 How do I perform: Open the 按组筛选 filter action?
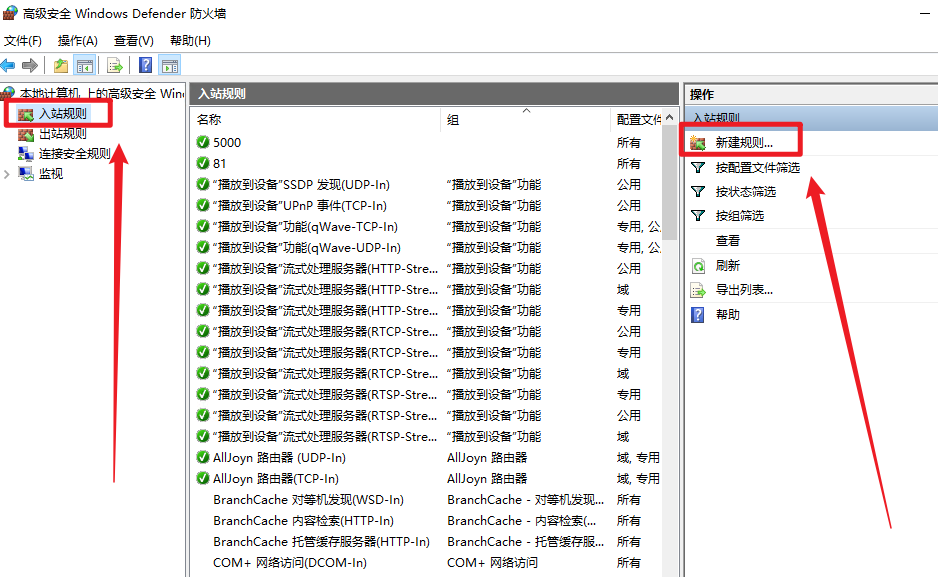pyautogui.click(x=739, y=216)
